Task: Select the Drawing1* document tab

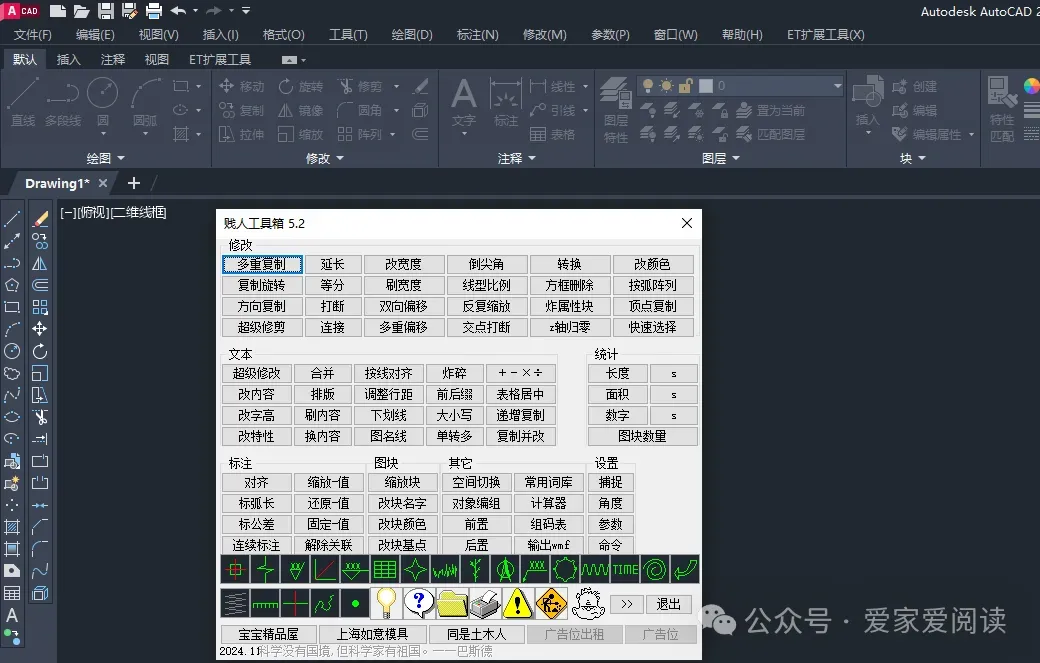Action: 57,183
